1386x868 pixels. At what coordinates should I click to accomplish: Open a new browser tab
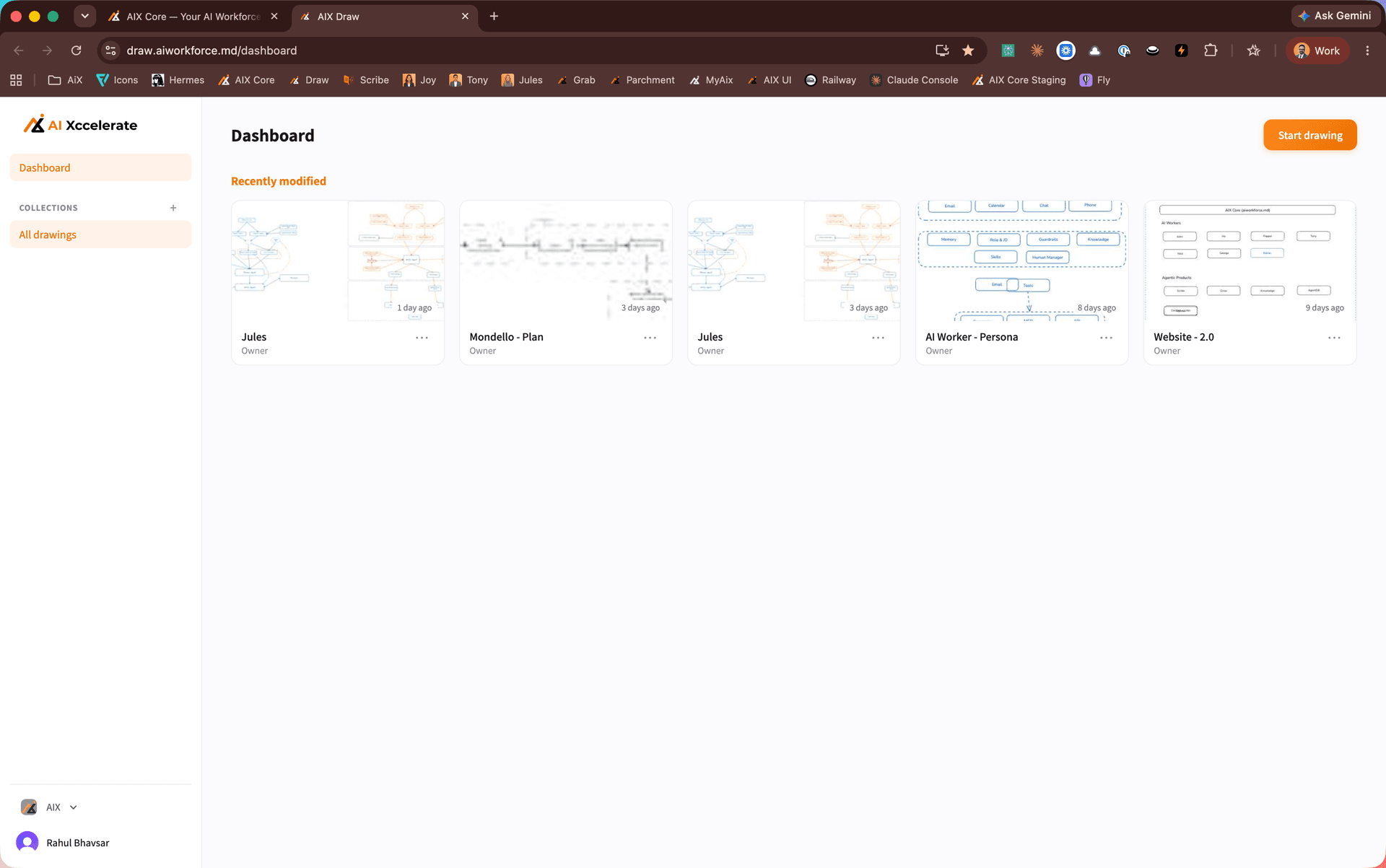(494, 16)
